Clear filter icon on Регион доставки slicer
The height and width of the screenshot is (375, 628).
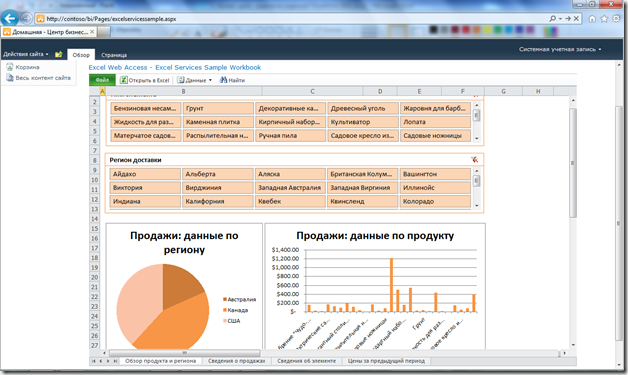tap(475, 160)
